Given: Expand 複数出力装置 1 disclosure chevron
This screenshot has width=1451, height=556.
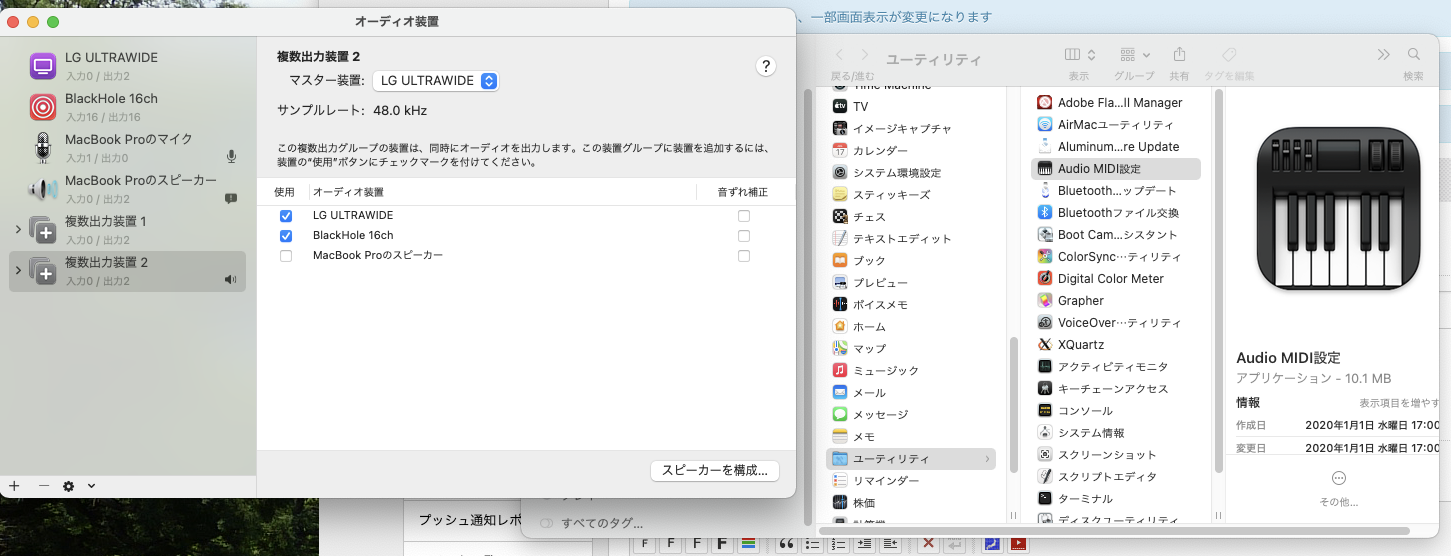Looking at the screenshot, I should [18, 230].
